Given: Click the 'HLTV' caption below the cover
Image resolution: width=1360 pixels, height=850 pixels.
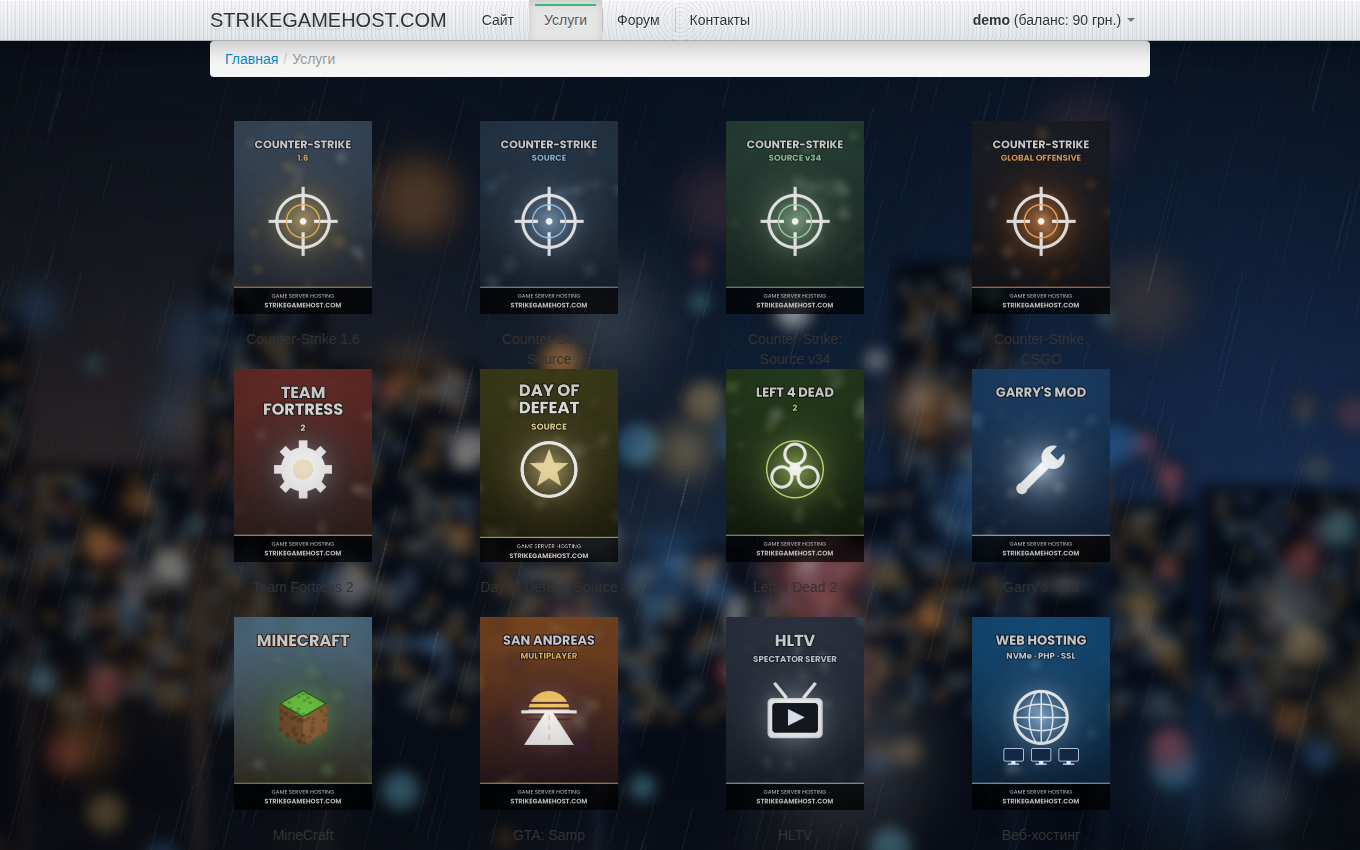Looking at the screenshot, I should pos(795,835).
